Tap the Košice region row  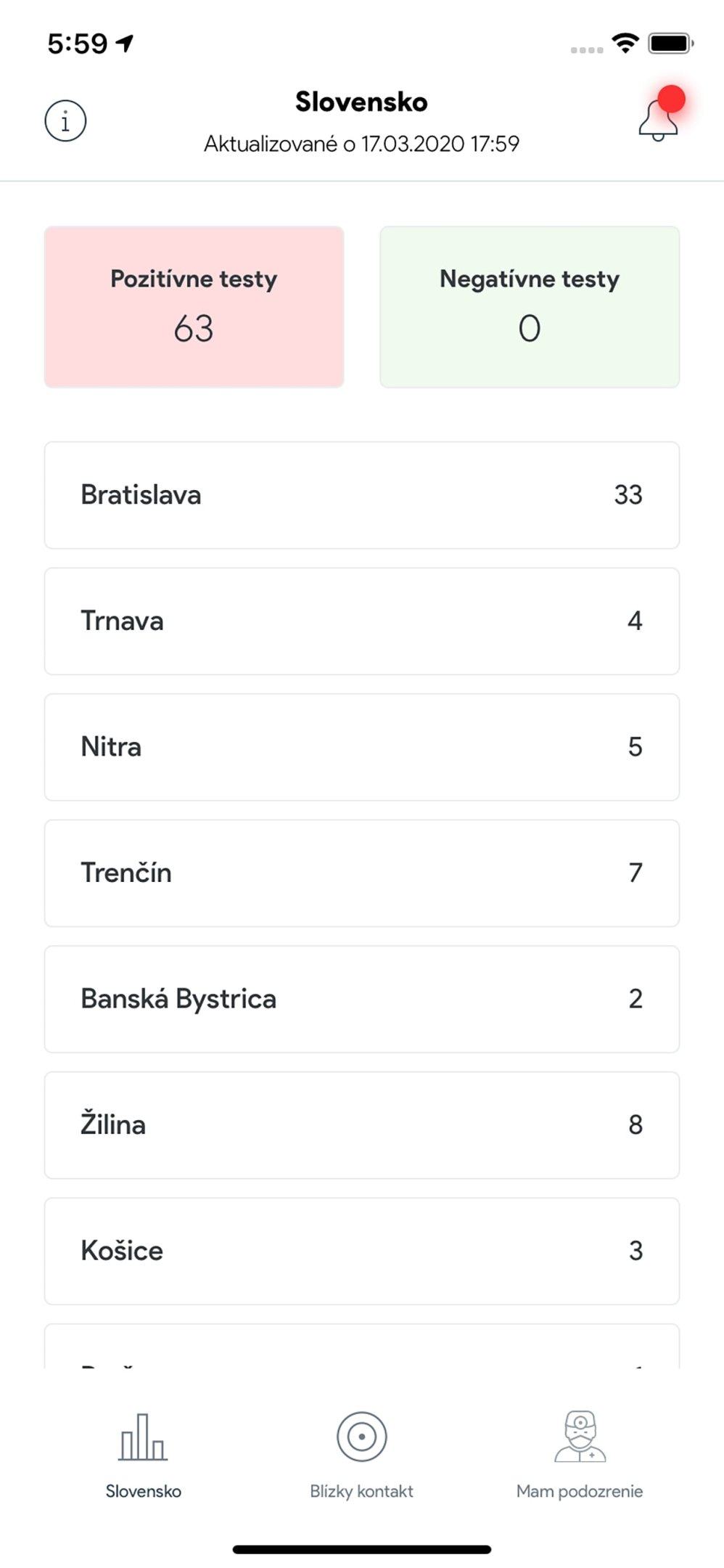(361, 1251)
